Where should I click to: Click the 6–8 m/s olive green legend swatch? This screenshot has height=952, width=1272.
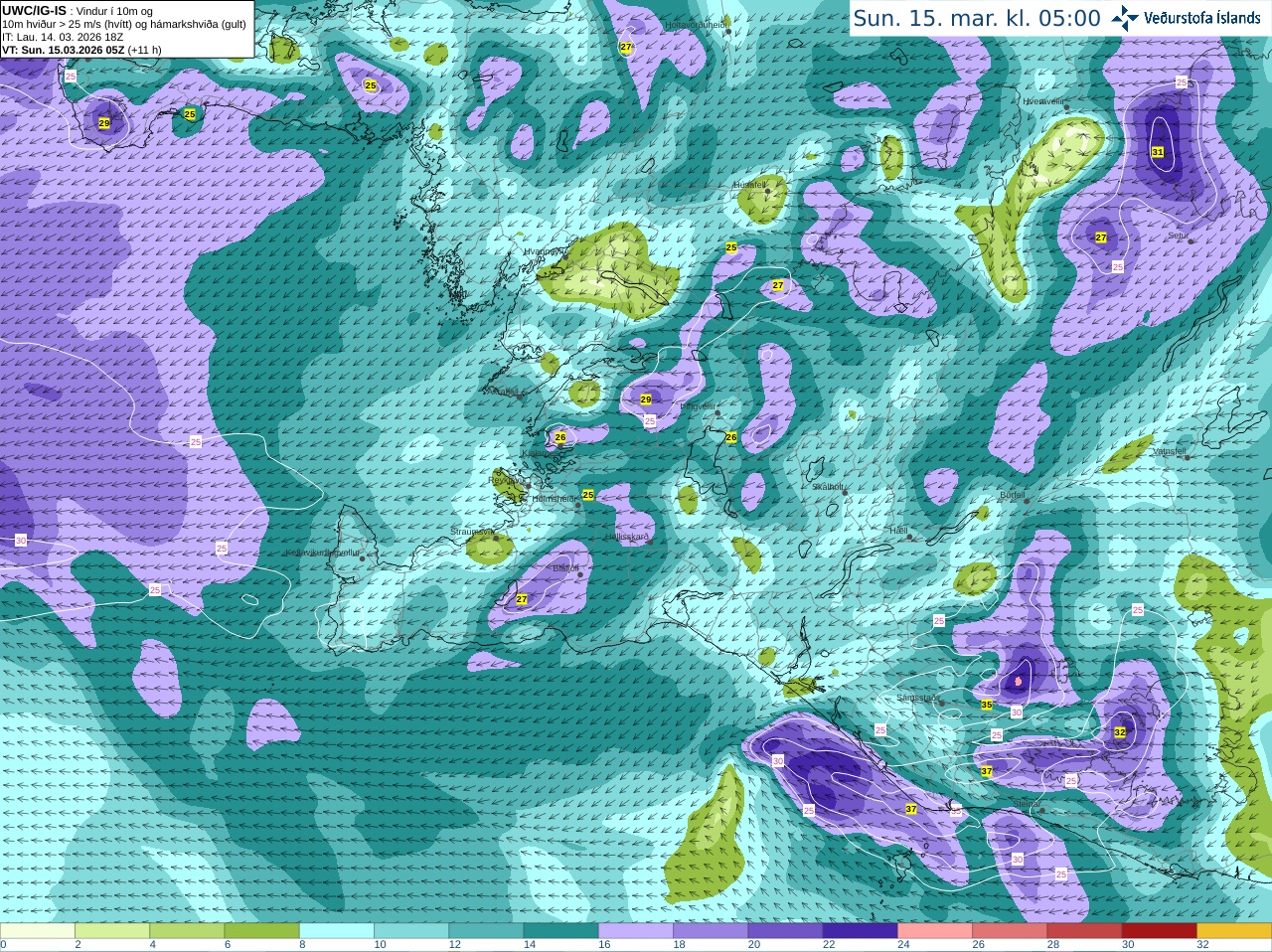[x=262, y=930]
